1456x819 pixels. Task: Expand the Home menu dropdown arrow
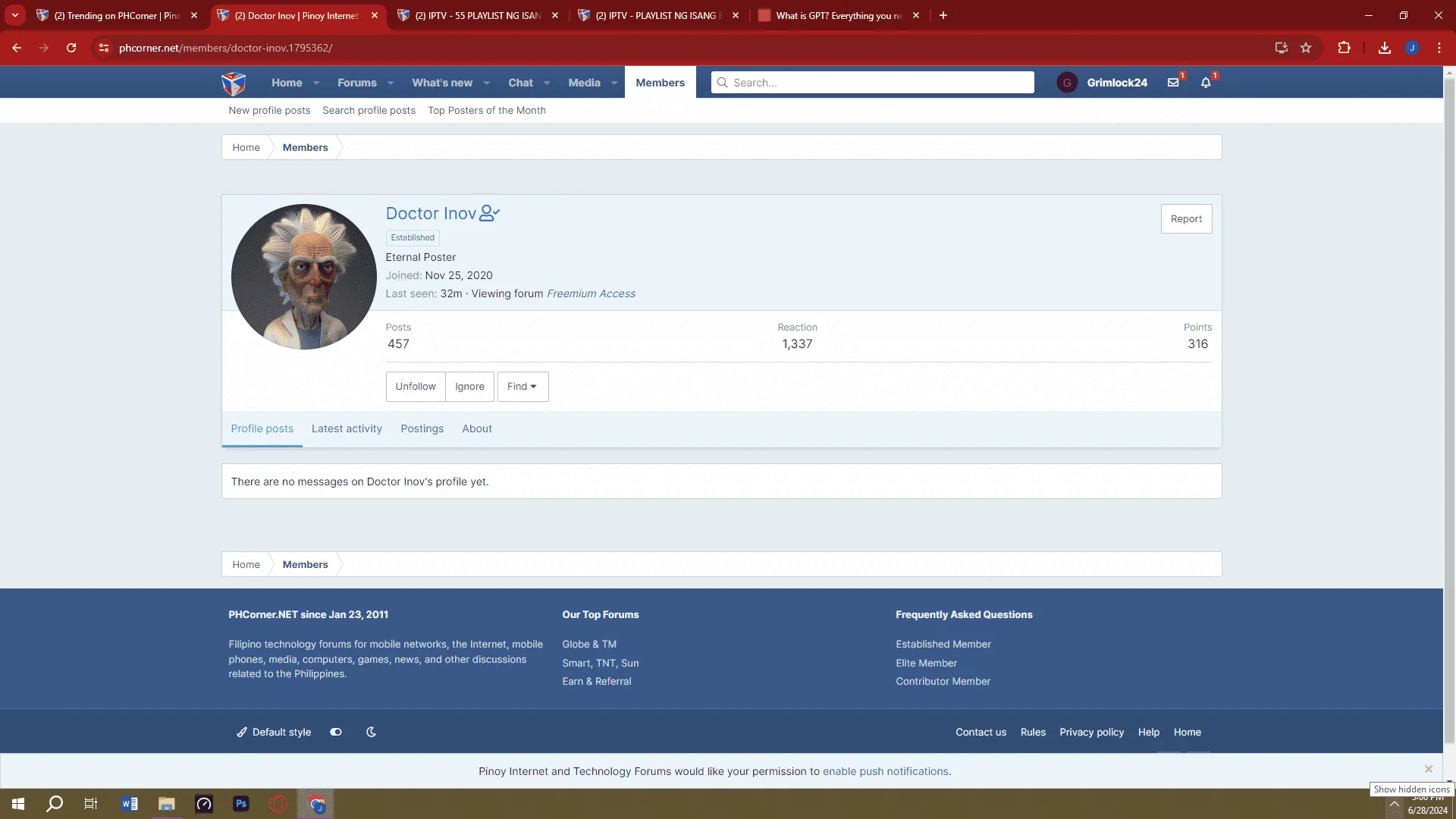coord(316,83)
